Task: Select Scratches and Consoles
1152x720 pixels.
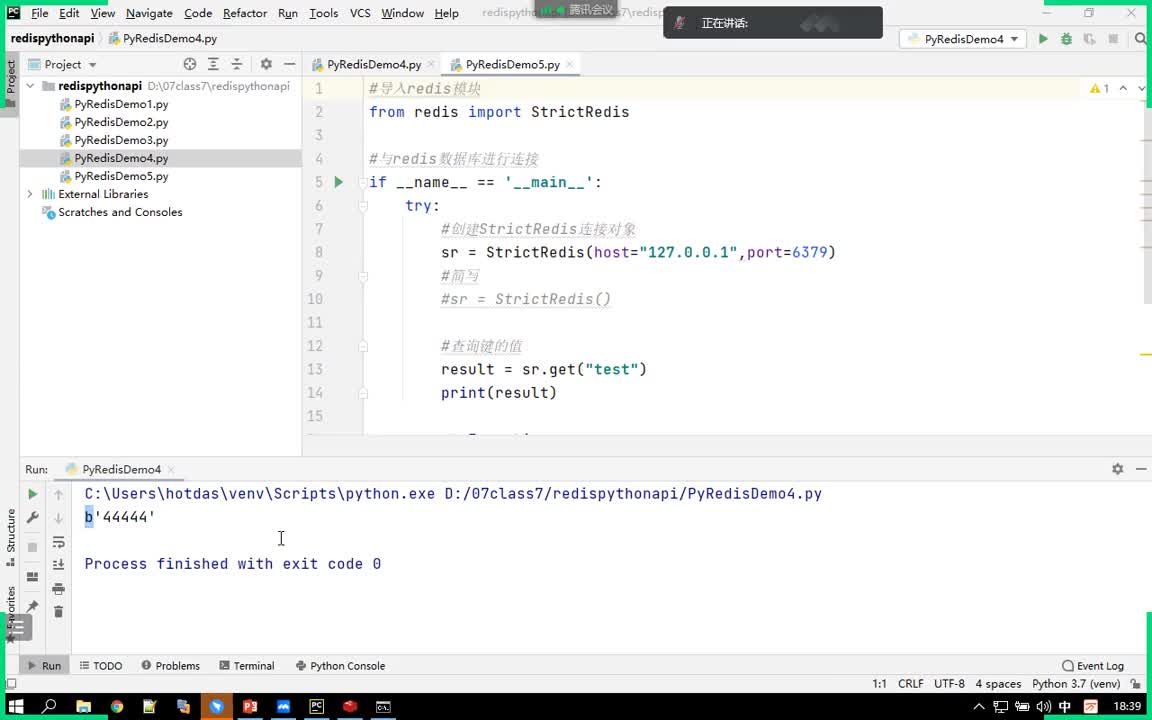Action: 120,212
